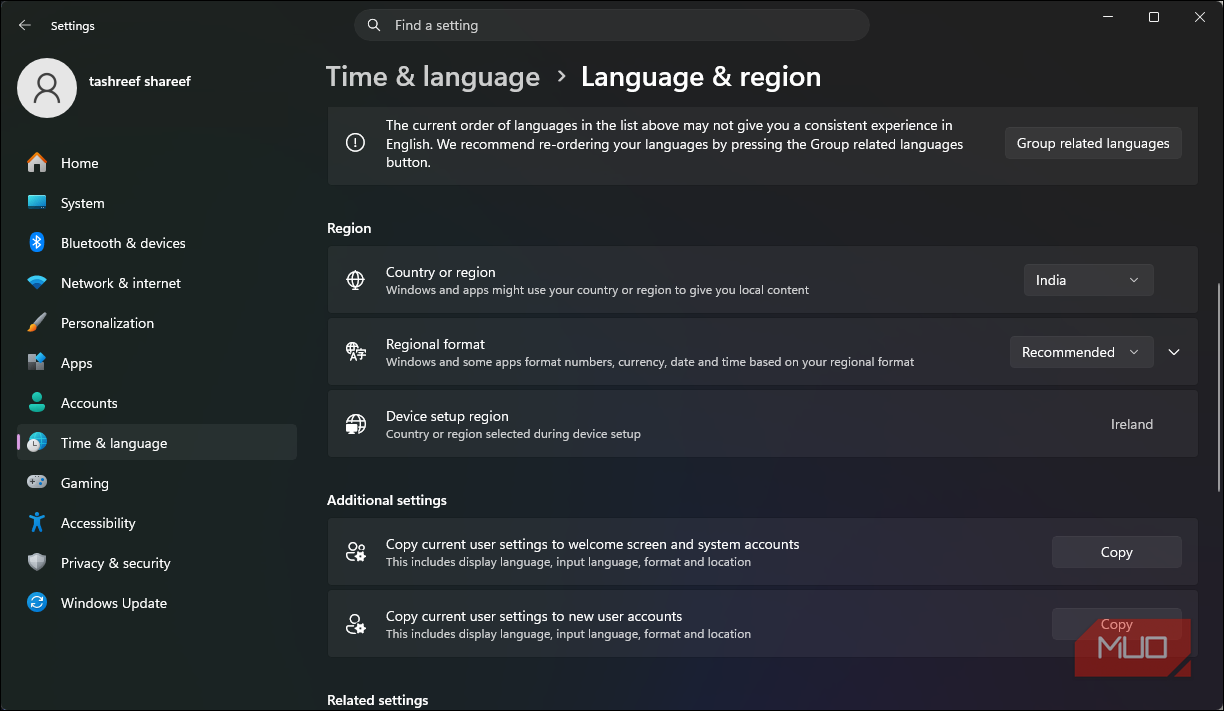Click the search magnifier icon

pyautogui.click(x=374, y=25)
